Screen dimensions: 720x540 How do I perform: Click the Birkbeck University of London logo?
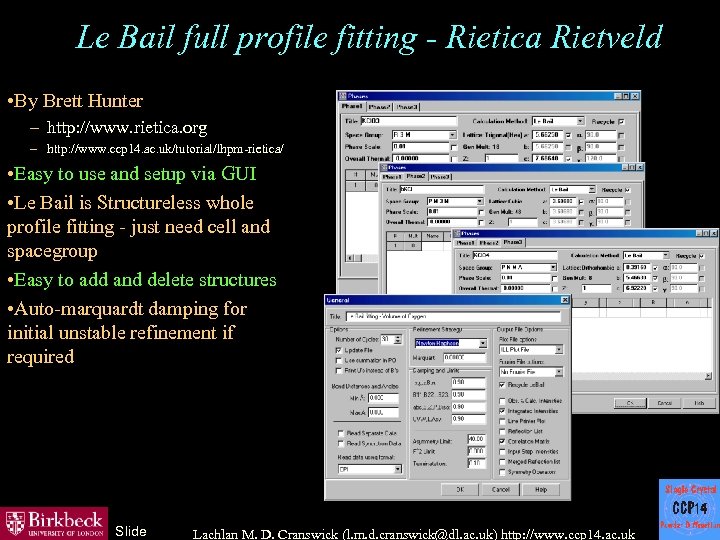coord(54,523)
